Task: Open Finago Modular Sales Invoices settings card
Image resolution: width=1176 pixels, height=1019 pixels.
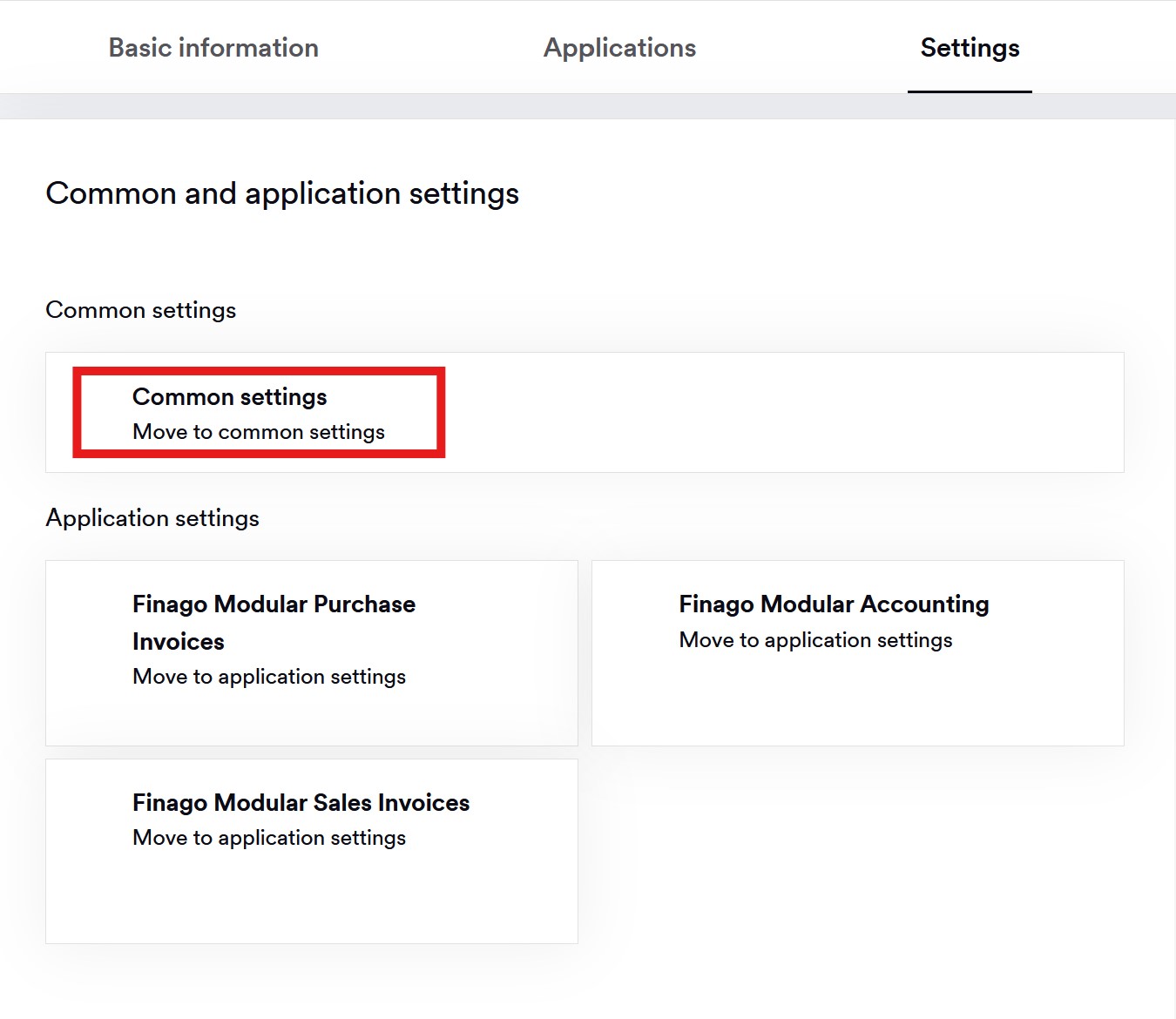Action: tap(312, 851)
